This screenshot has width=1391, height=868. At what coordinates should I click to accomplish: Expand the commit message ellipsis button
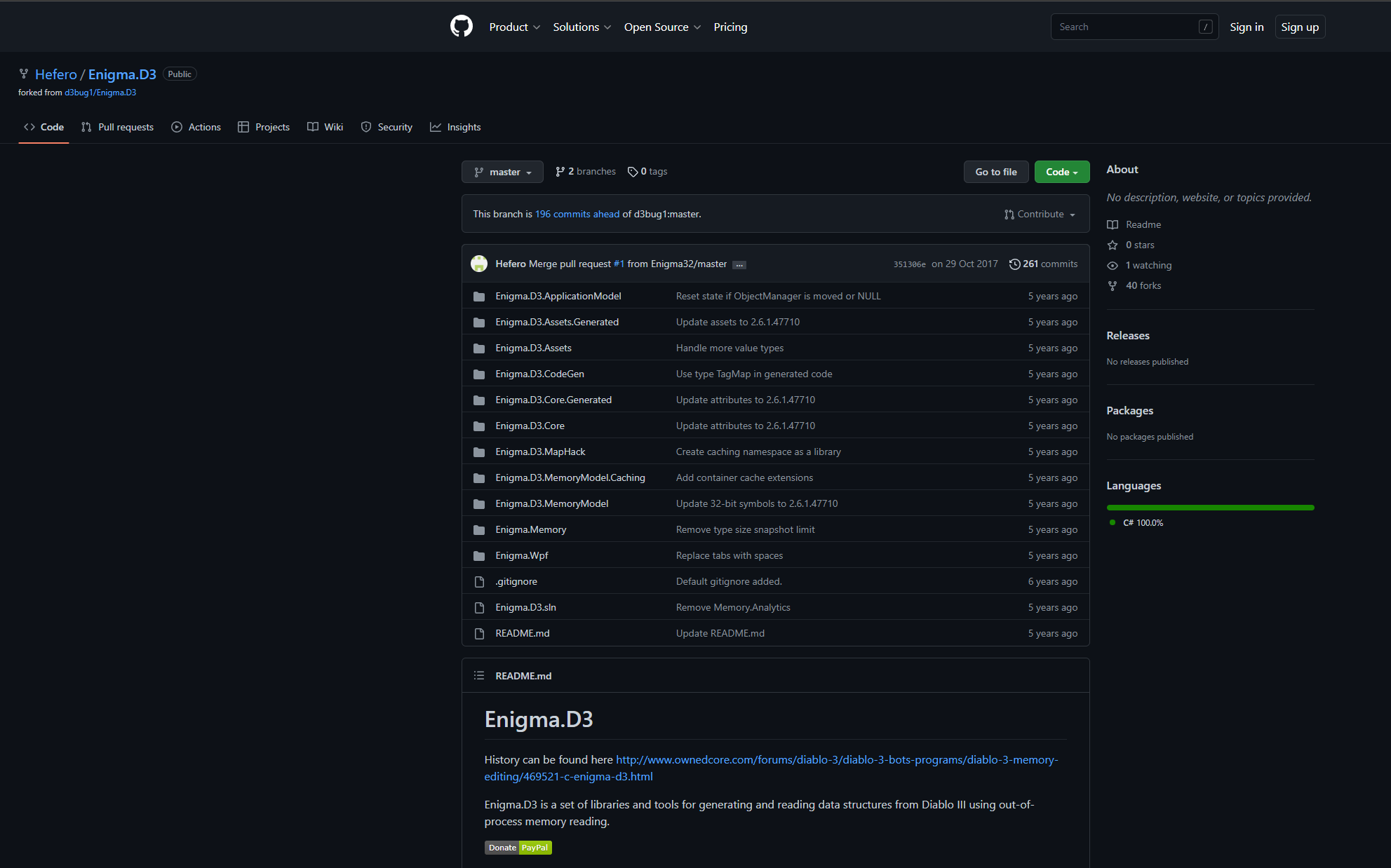tap(739, 265)
